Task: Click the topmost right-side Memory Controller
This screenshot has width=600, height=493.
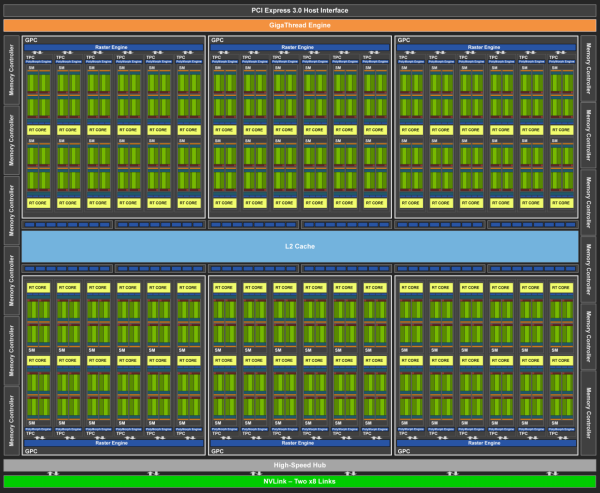Action: [x=588, y=70]
